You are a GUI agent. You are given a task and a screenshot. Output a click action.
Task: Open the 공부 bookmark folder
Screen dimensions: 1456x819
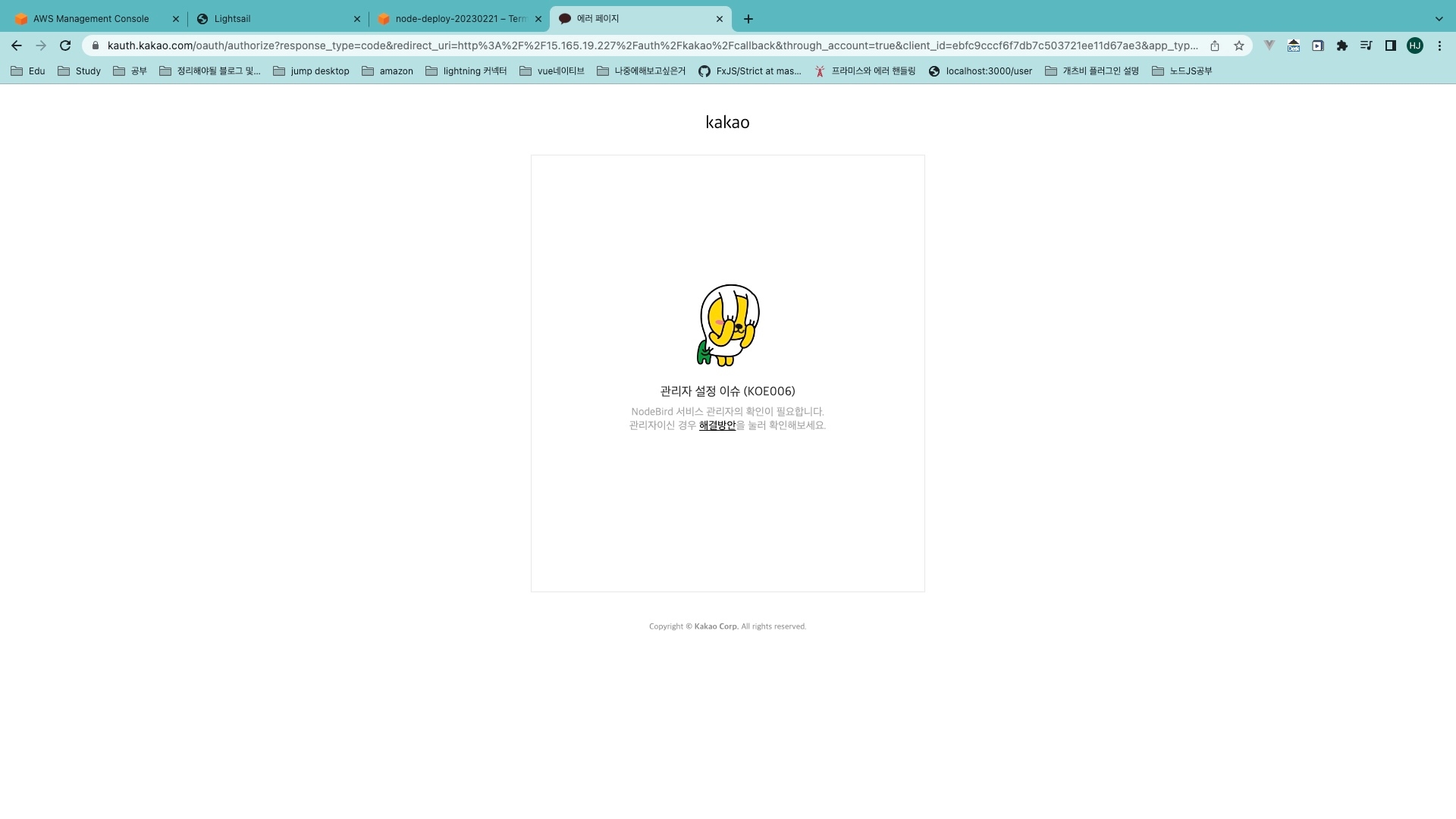130,71
